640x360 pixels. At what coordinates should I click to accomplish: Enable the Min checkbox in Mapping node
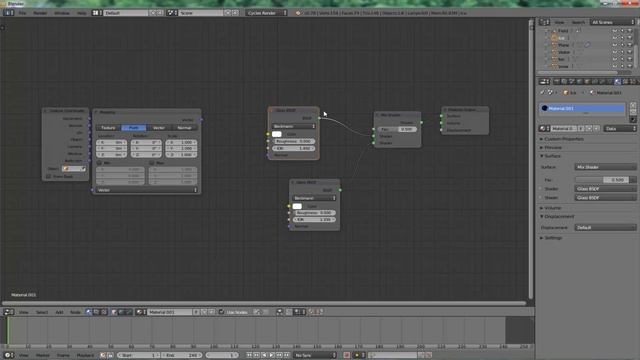(99, 163)
